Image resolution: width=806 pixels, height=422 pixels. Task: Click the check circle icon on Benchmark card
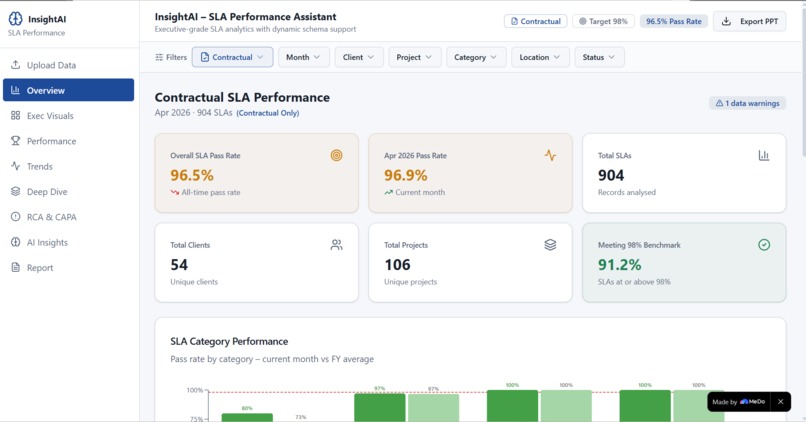pos(764,245)
